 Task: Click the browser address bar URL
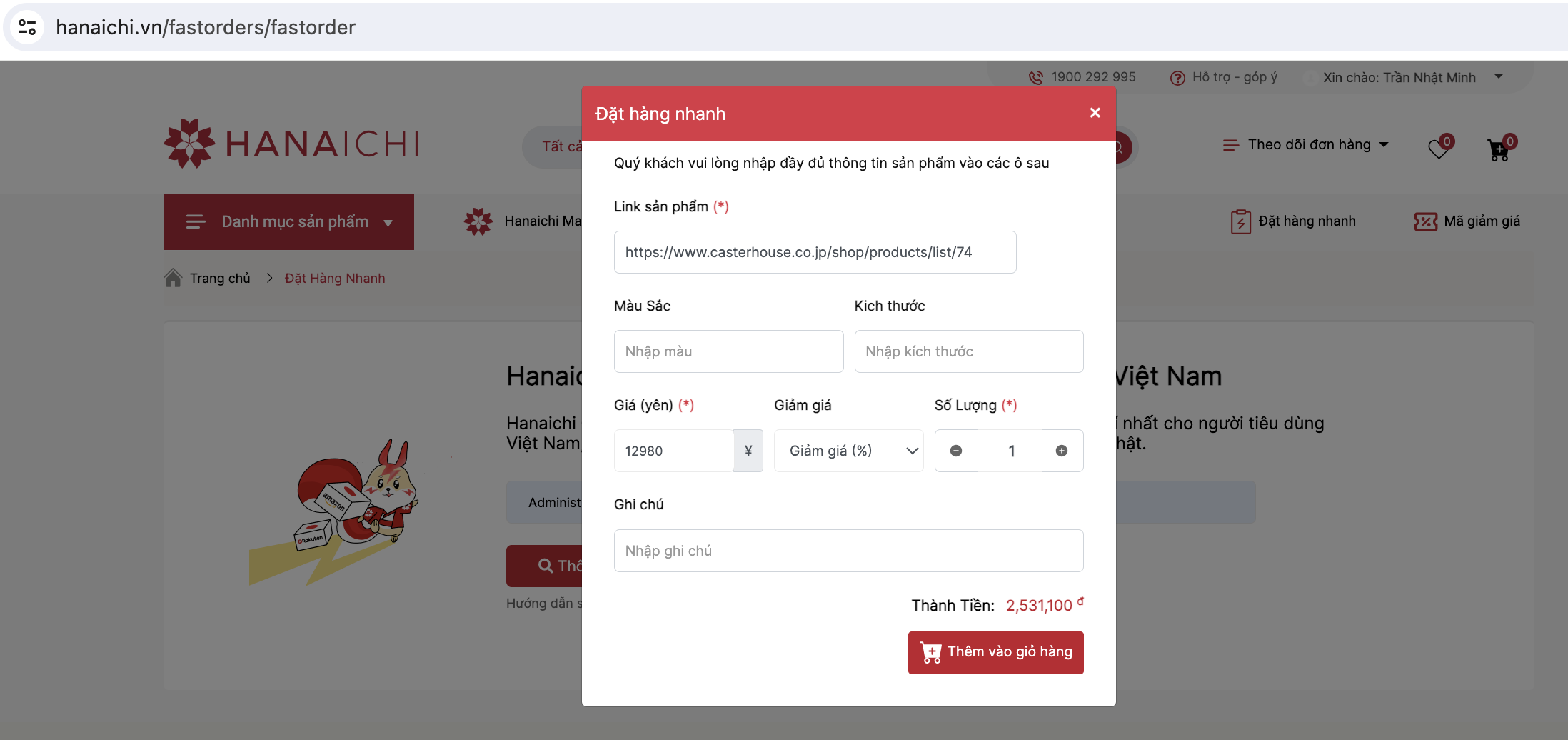206,27
